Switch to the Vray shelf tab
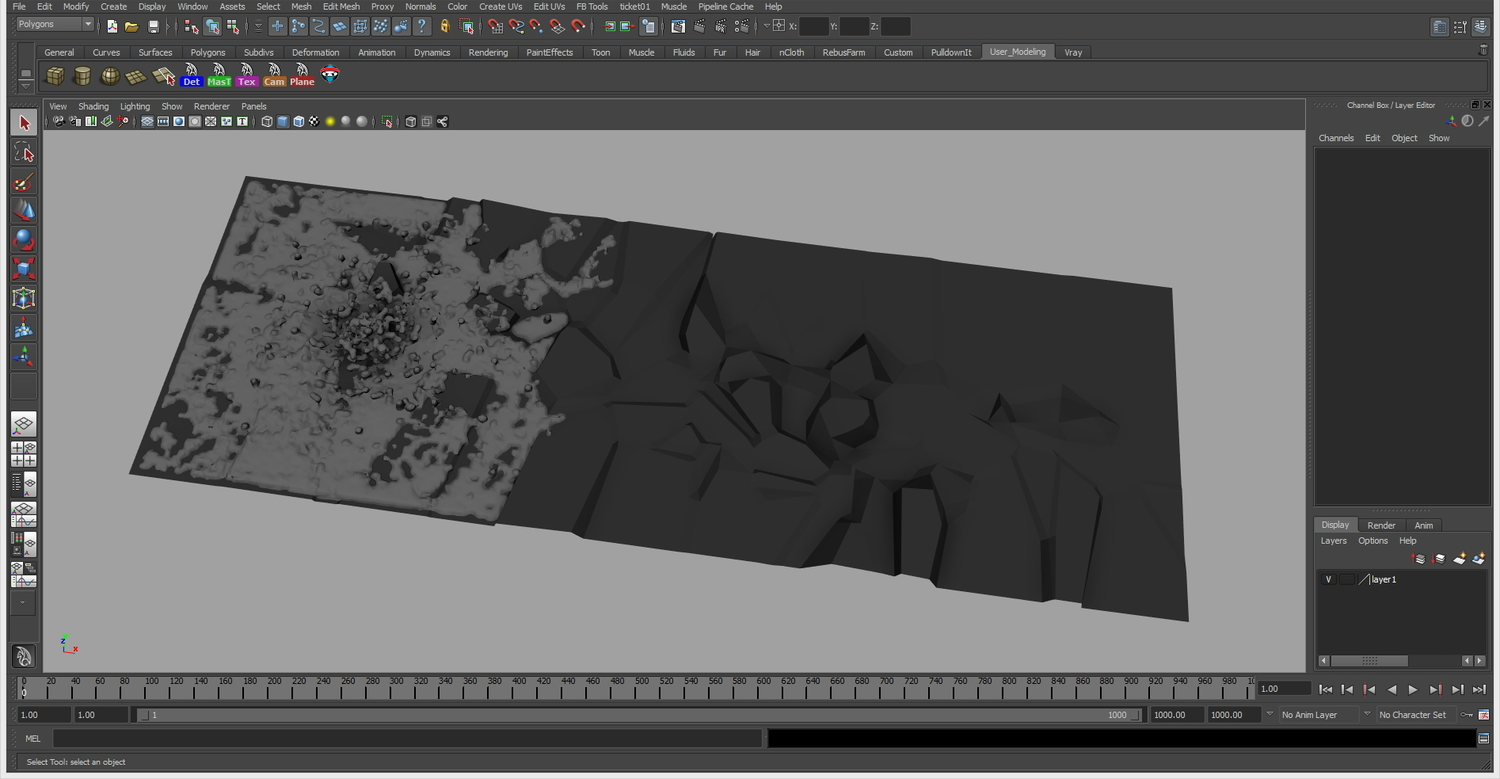The width and height of the screenshot is (1500, 779). click(x=1073, y=52)
